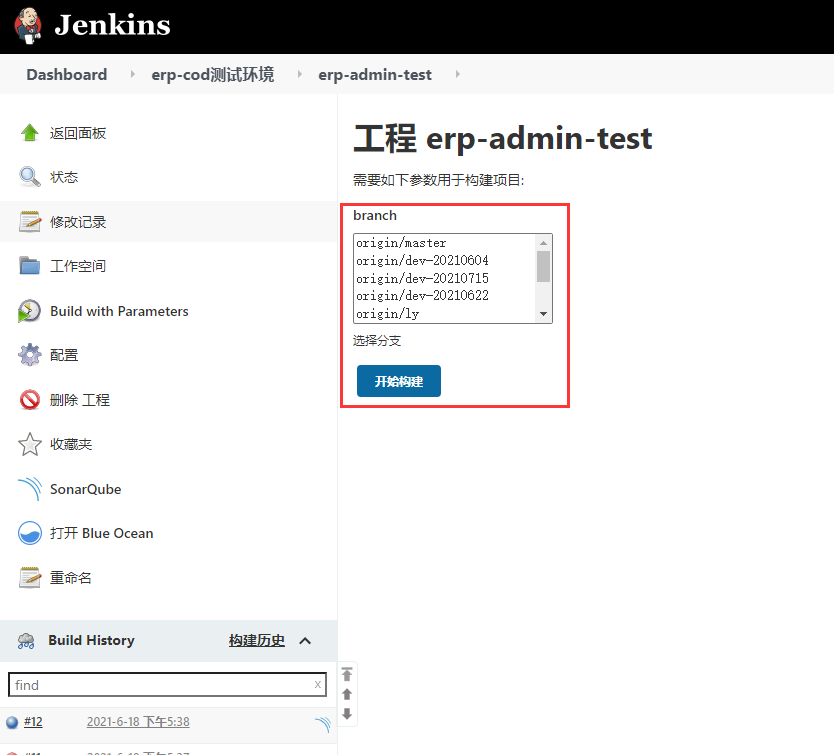Choose 删除 工程 in the sidebar
Screen dimensions: 834x755
(x=80, y=400)
